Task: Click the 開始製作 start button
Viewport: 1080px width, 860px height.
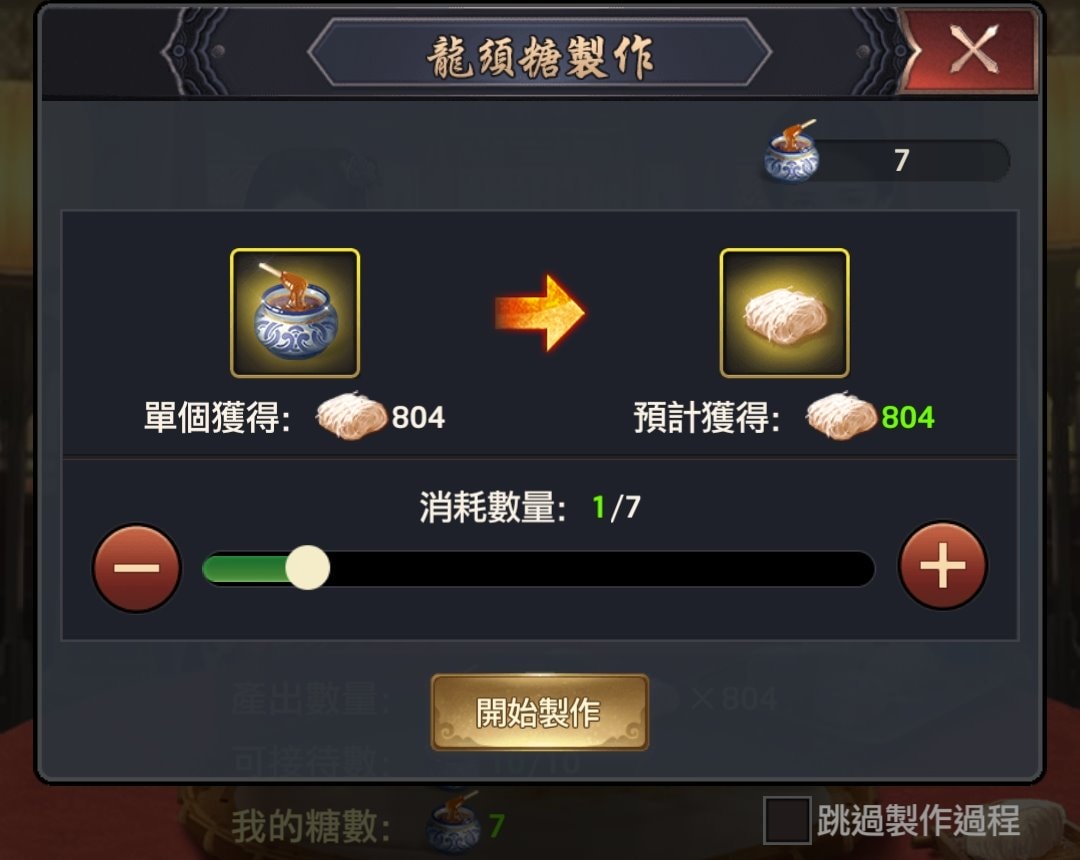Action: pyautogui.click(x=539, y=712)
